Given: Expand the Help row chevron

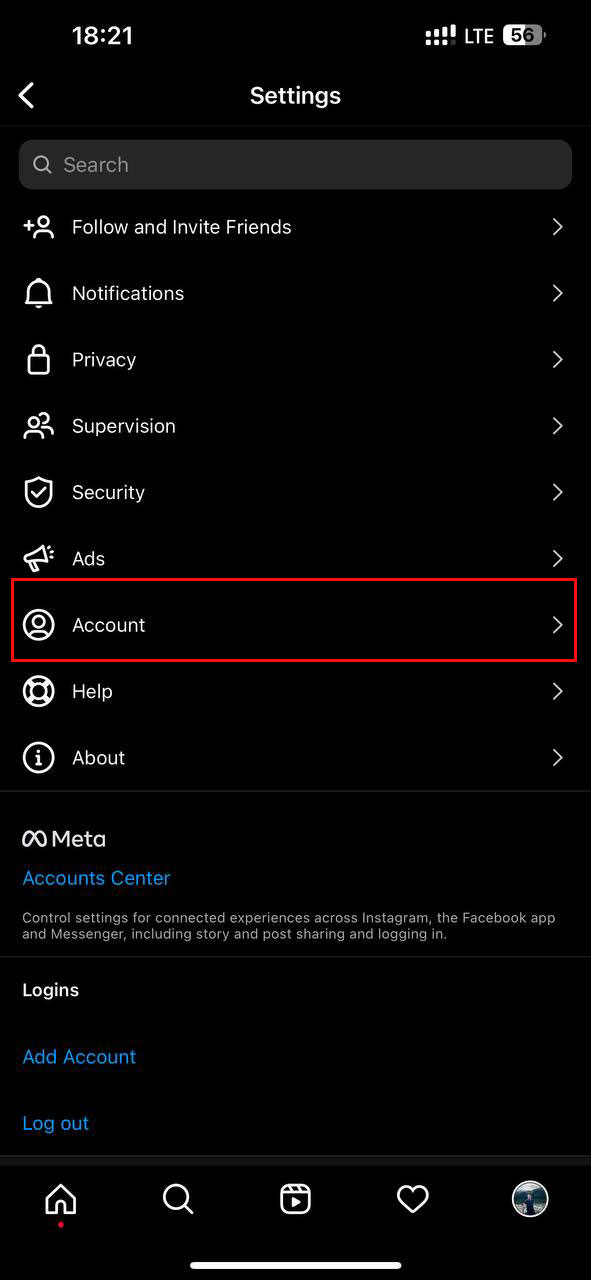Looking at the screenshot, I should [557, 691].
